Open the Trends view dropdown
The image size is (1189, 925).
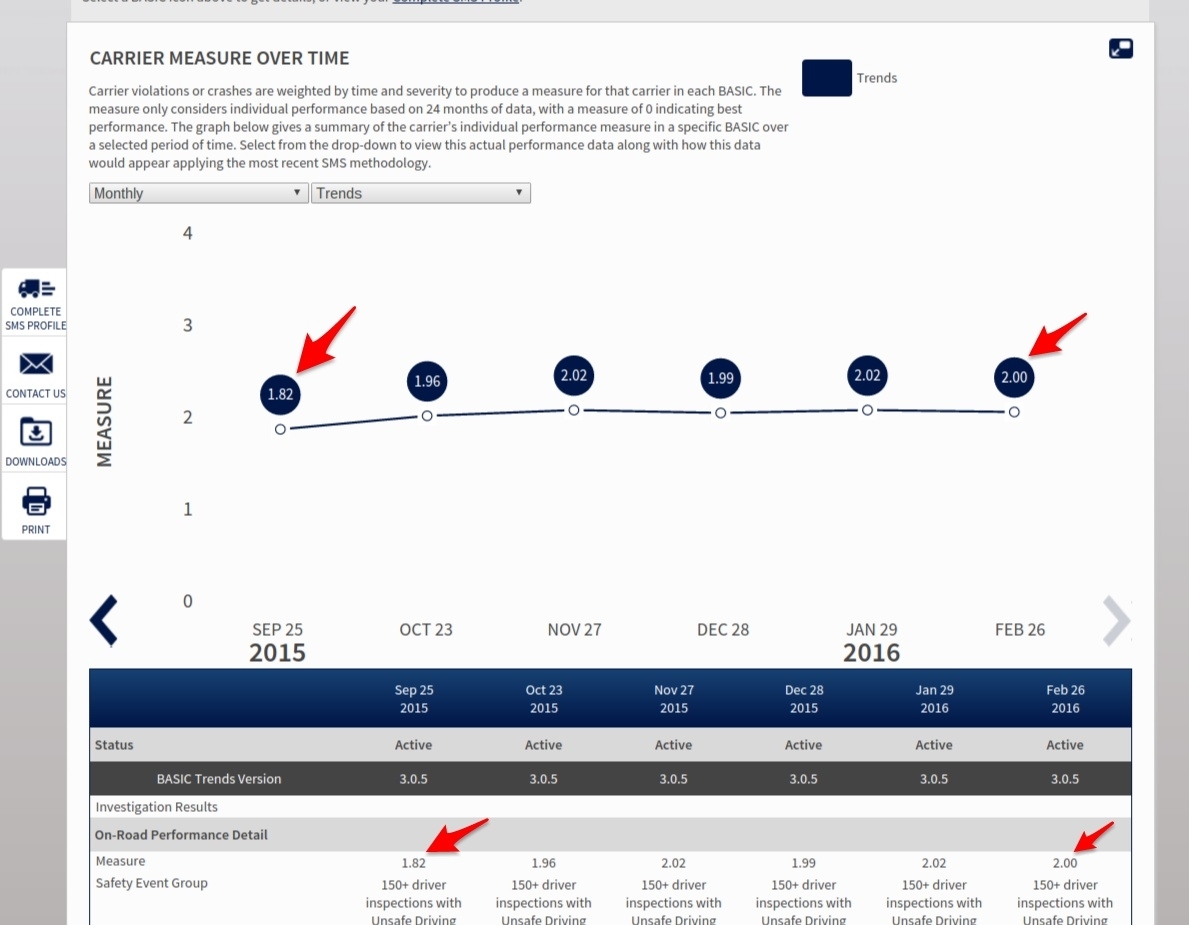(420, 192)
